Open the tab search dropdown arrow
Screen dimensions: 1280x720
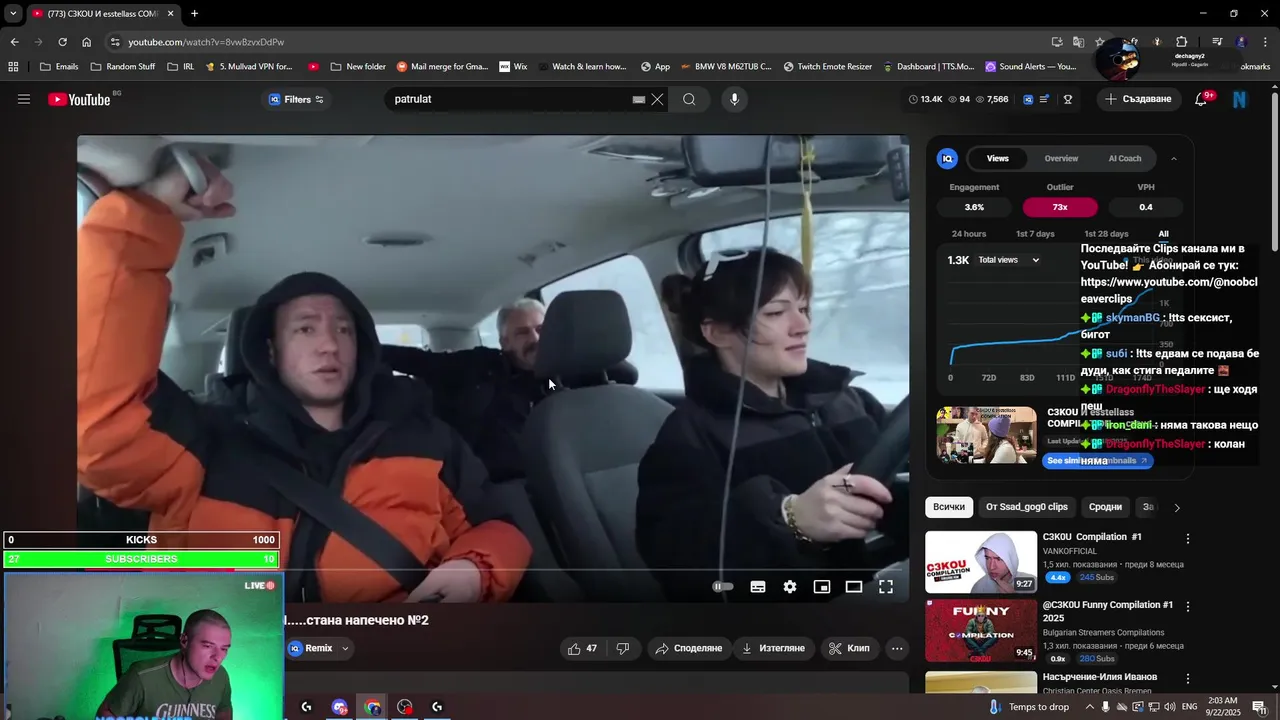12,14
